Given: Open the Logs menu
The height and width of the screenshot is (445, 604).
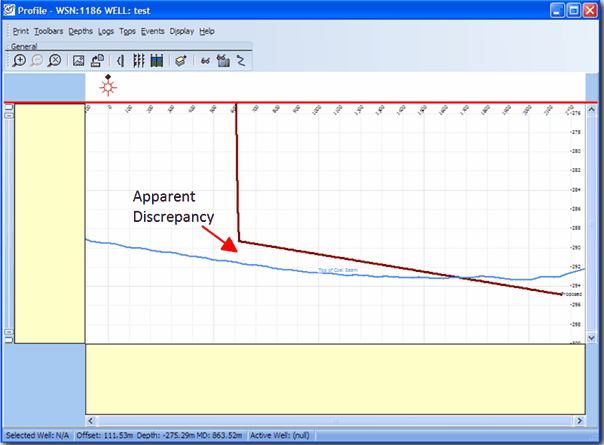Looking at the screenshot, I should click(106, 31).
